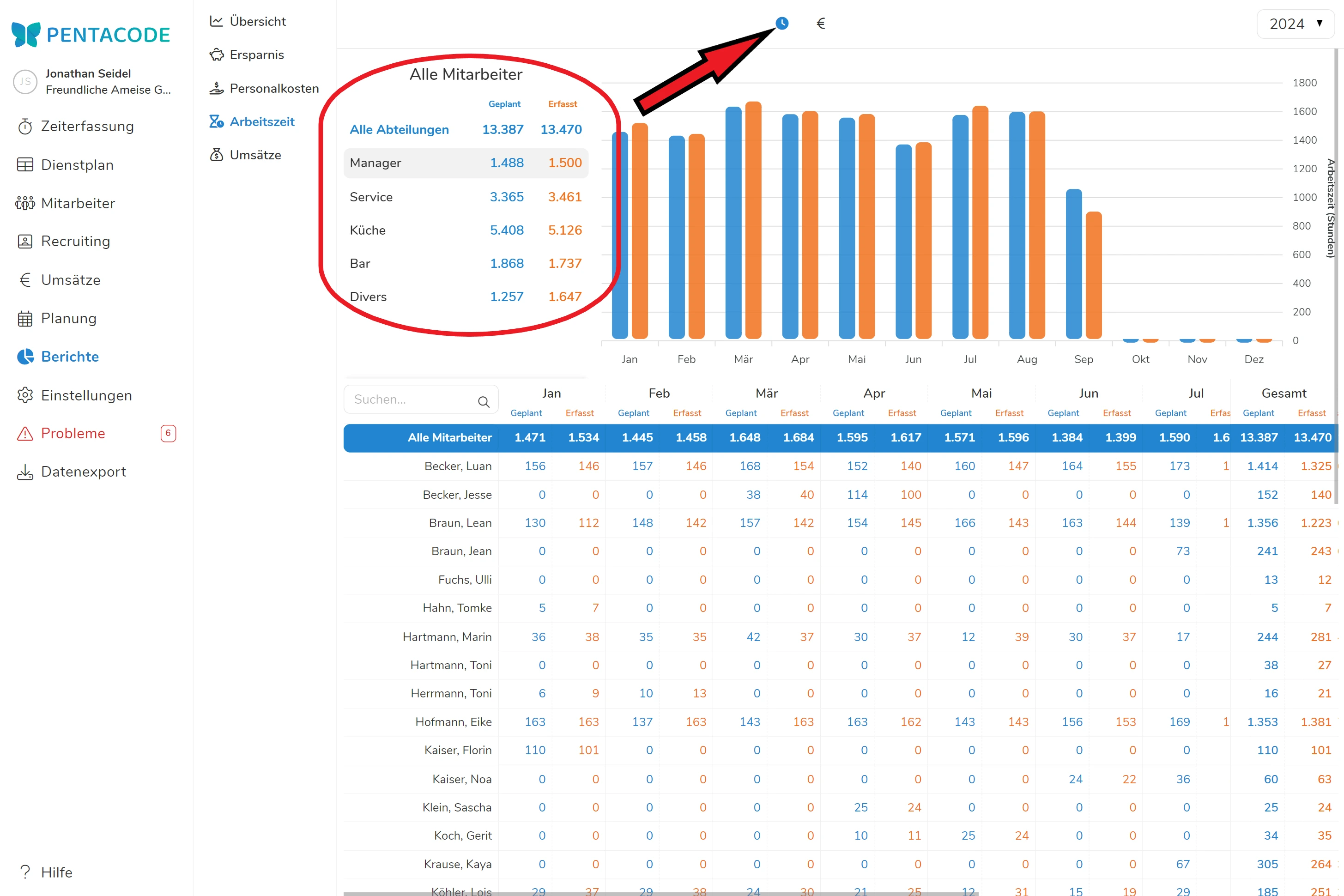Open the 2024 year dropdown
1344x896 pixels.
(x=1295, y=24)
